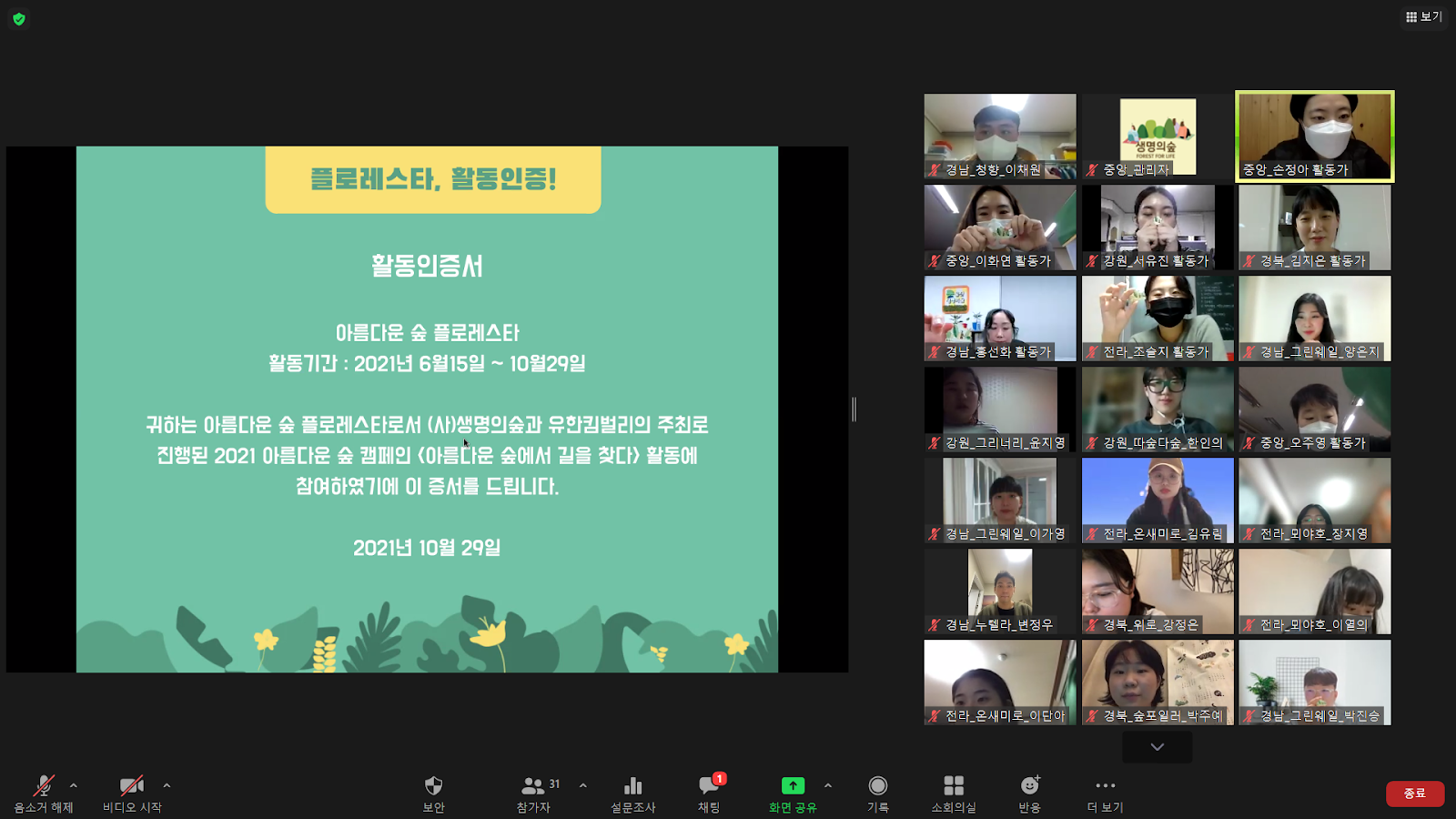Click the red 종료 end button
Viewport: 1456px width, 819px height.
[1414, 794]
